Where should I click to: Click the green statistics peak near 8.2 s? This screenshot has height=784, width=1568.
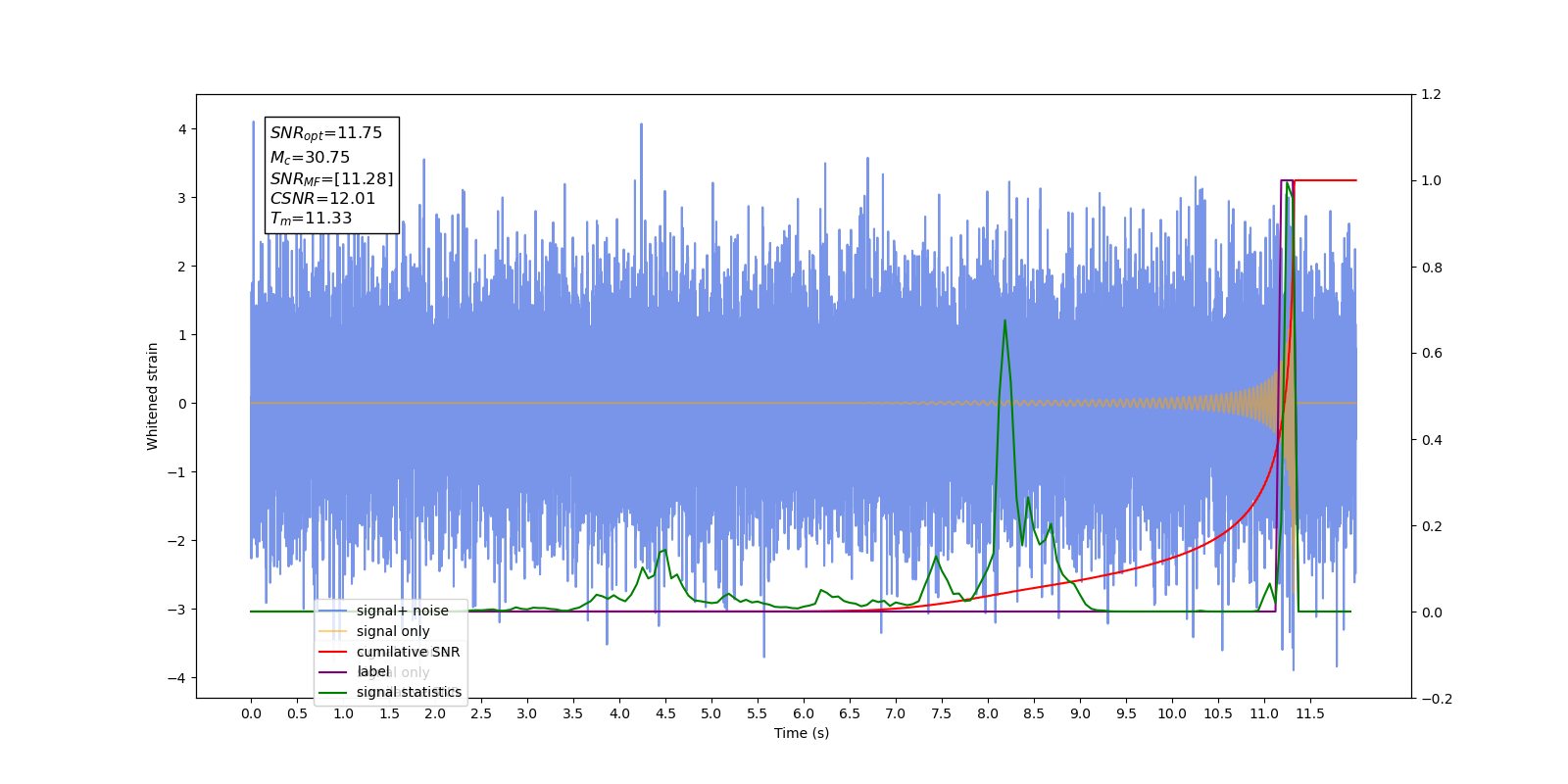pos(1004,321)
